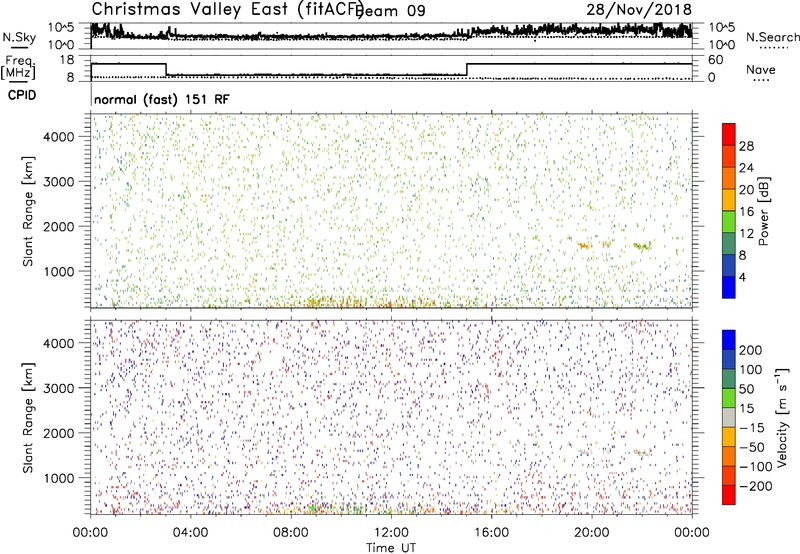Click the '08:00' time tick label

point(291,533)
